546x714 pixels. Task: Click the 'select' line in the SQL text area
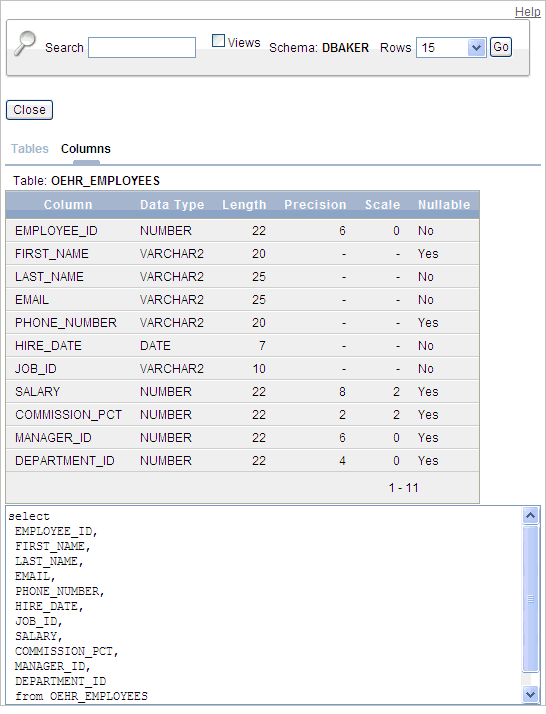pos(29,516)
